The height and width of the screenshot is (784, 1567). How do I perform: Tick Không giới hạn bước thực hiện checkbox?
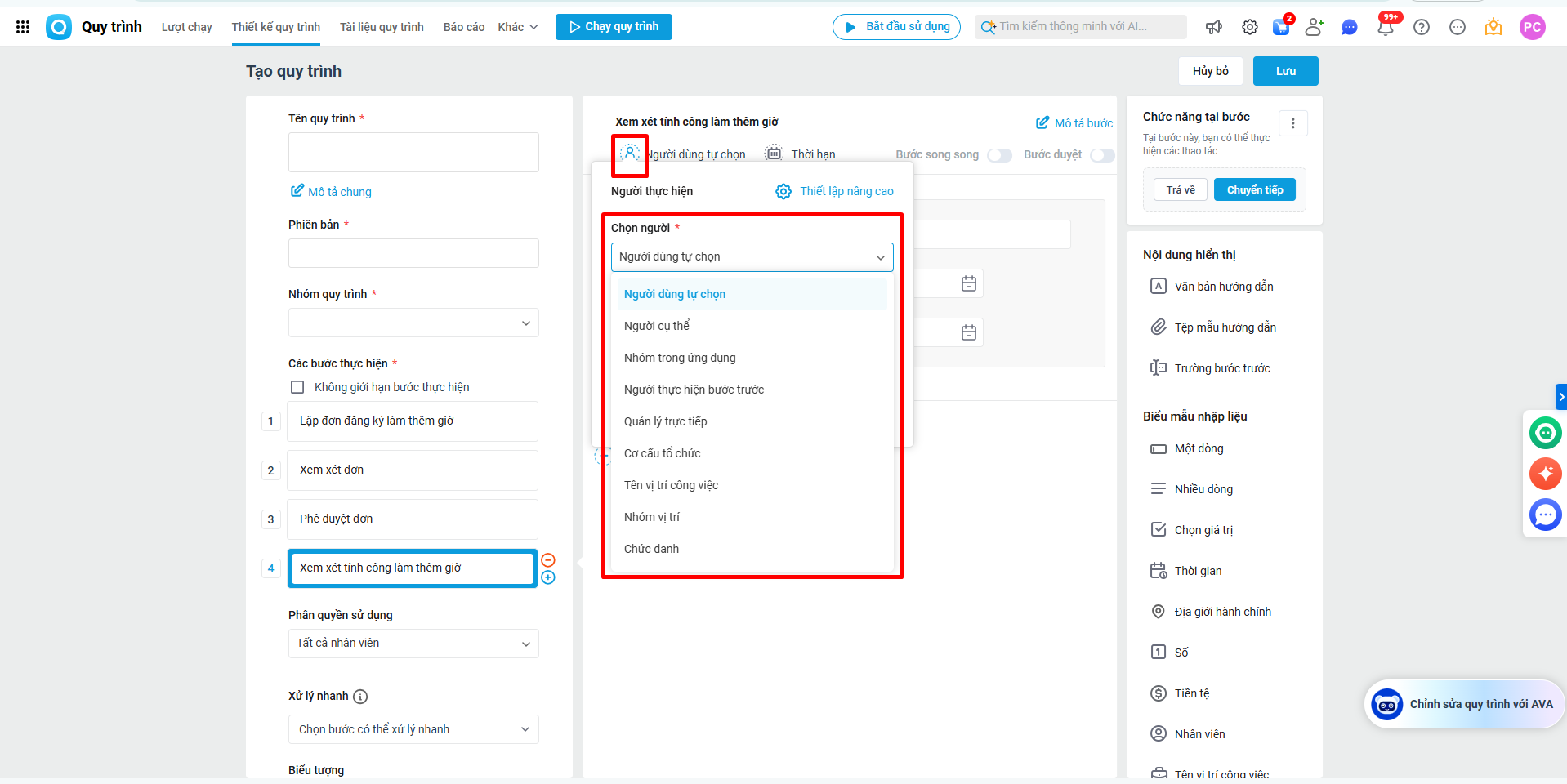click(297, 387)
